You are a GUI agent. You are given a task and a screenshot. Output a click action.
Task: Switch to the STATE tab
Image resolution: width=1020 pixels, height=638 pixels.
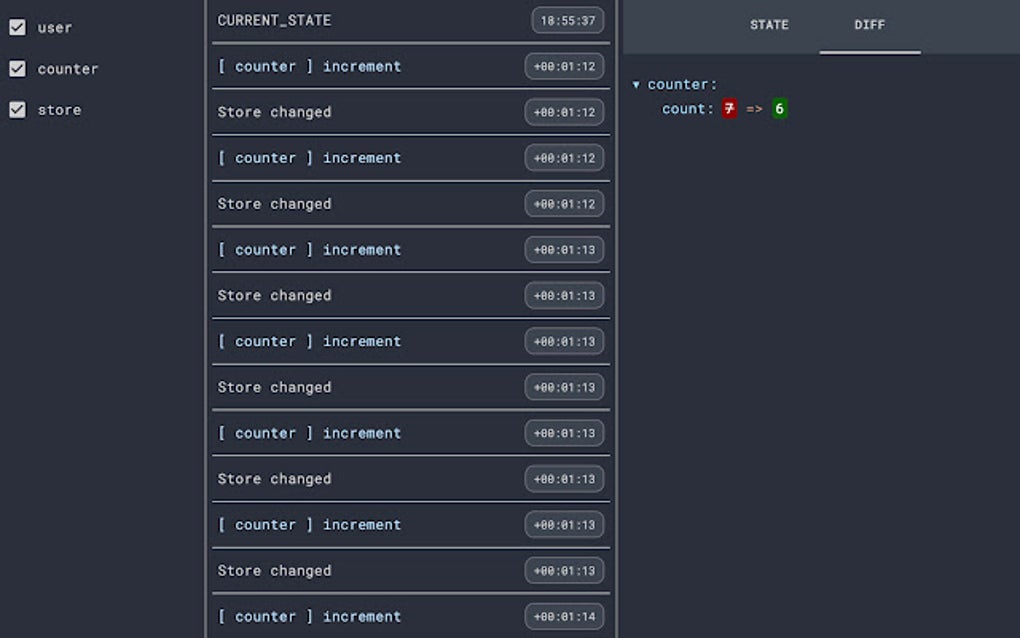tap(769, 25)
